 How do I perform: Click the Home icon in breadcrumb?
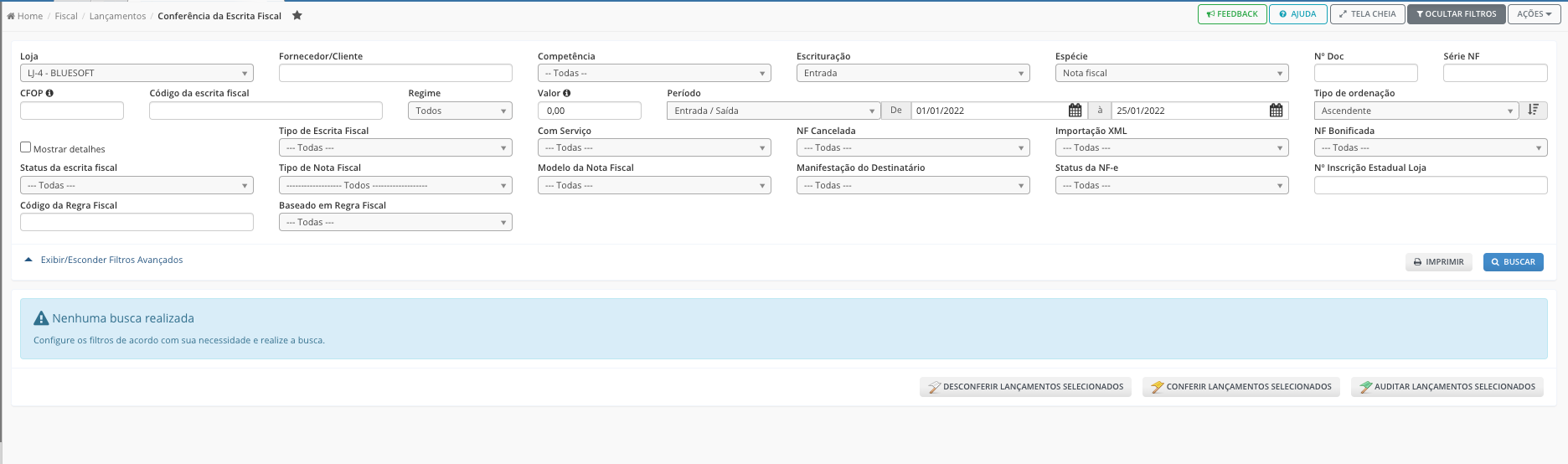click(x=11, y=16)
